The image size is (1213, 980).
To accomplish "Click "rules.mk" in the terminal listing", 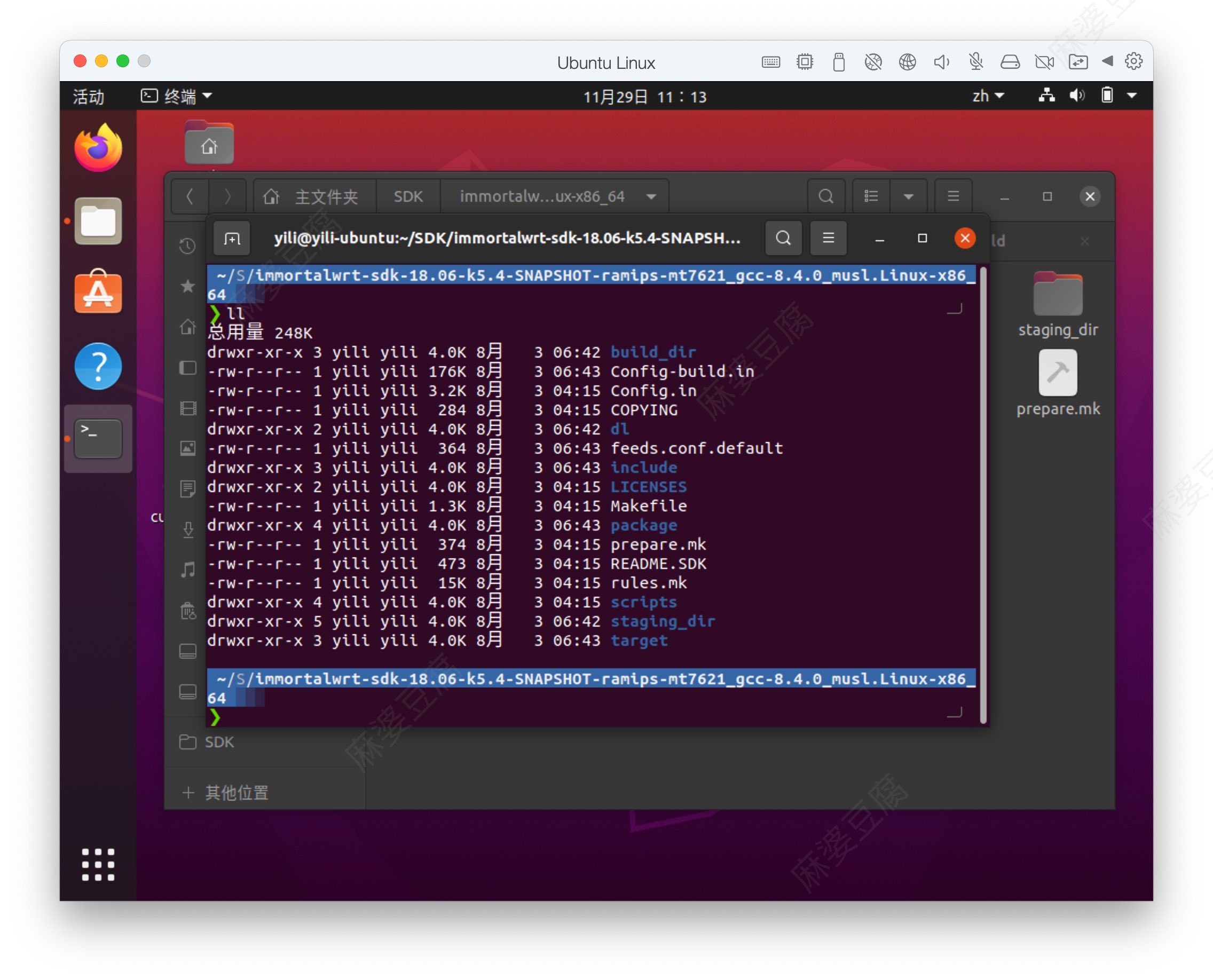I will [x=648, y=582].
